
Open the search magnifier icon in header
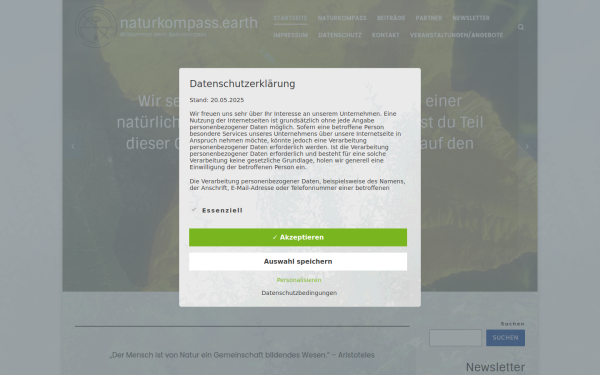[521, 27]
